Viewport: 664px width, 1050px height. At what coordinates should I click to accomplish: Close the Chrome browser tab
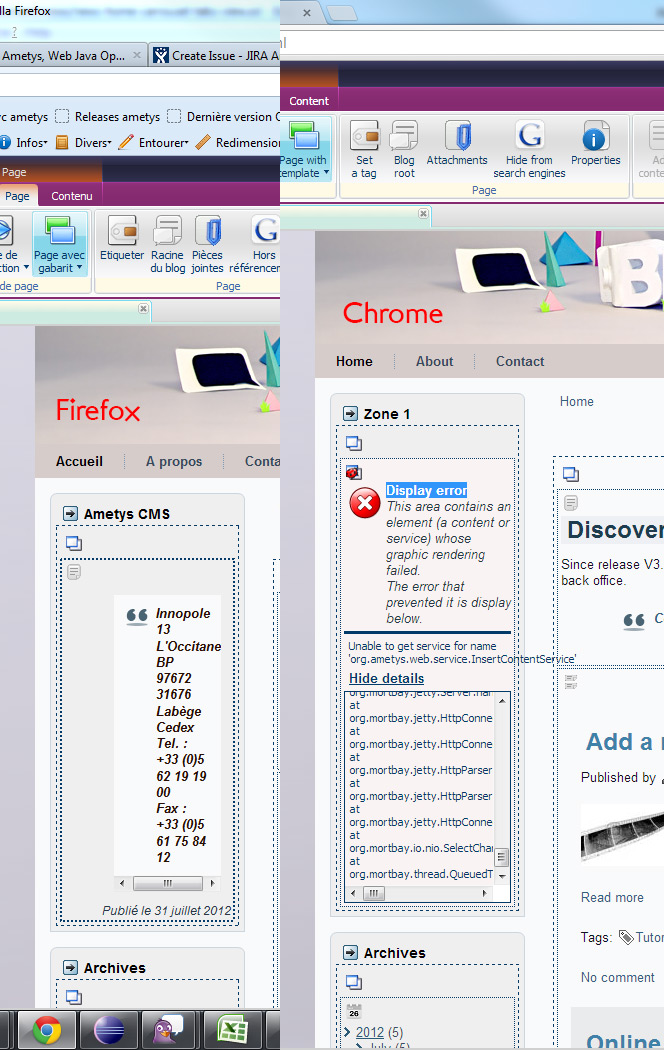point(307,13)
